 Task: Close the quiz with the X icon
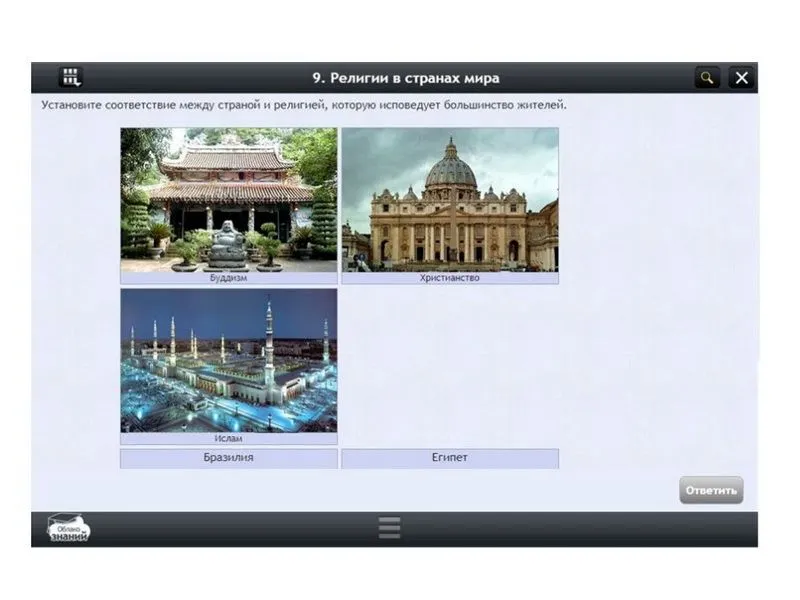(x=741, y=78)
